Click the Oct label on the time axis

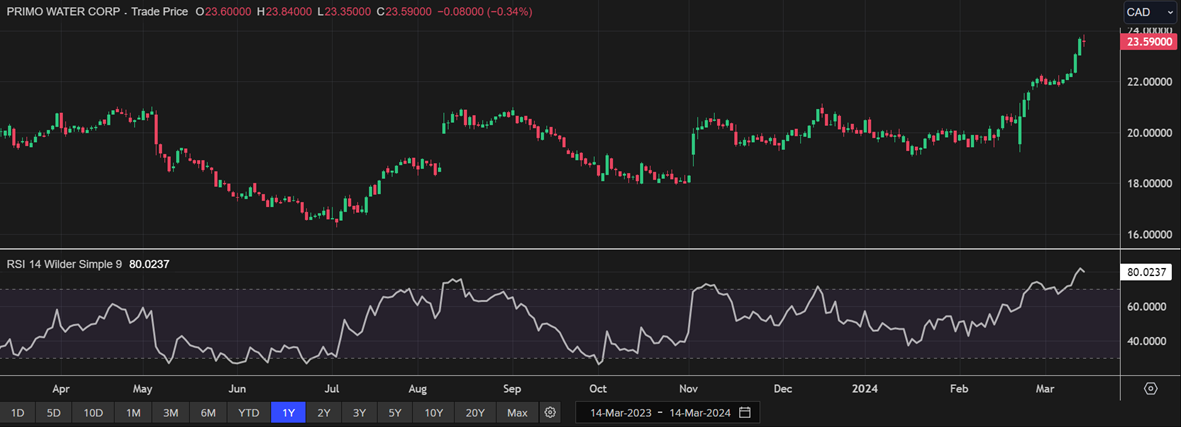click(598, 389)
